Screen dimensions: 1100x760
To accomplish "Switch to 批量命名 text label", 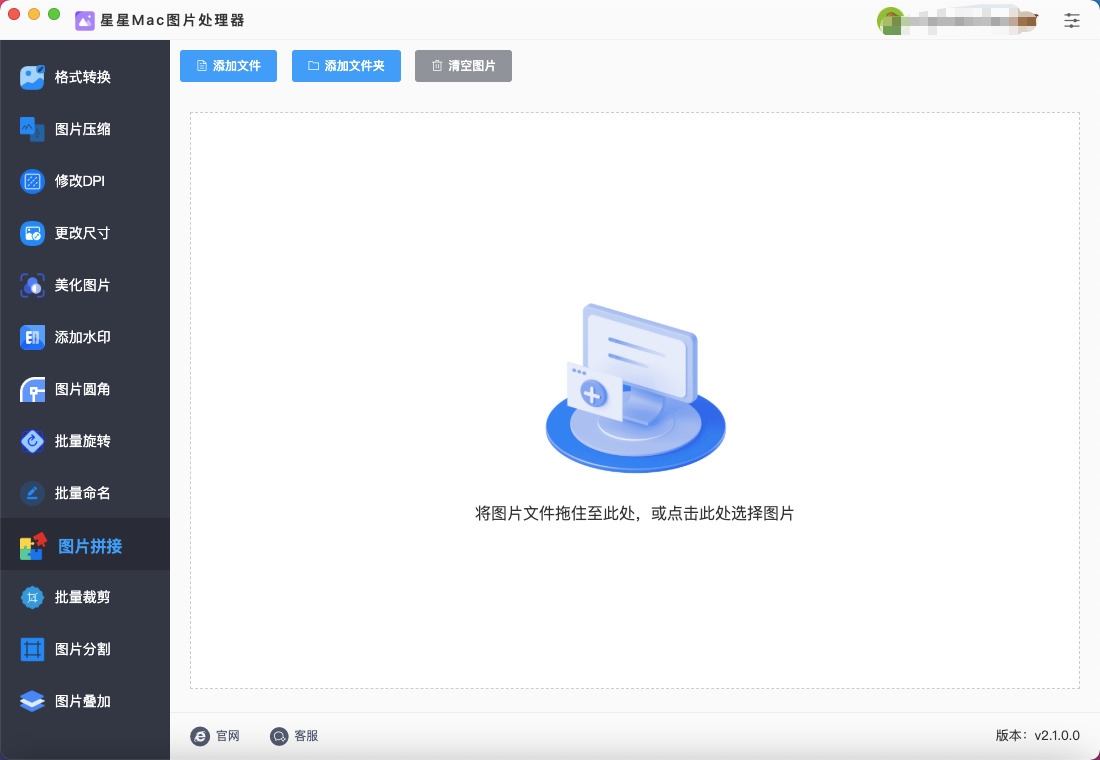I will (83, 493).
